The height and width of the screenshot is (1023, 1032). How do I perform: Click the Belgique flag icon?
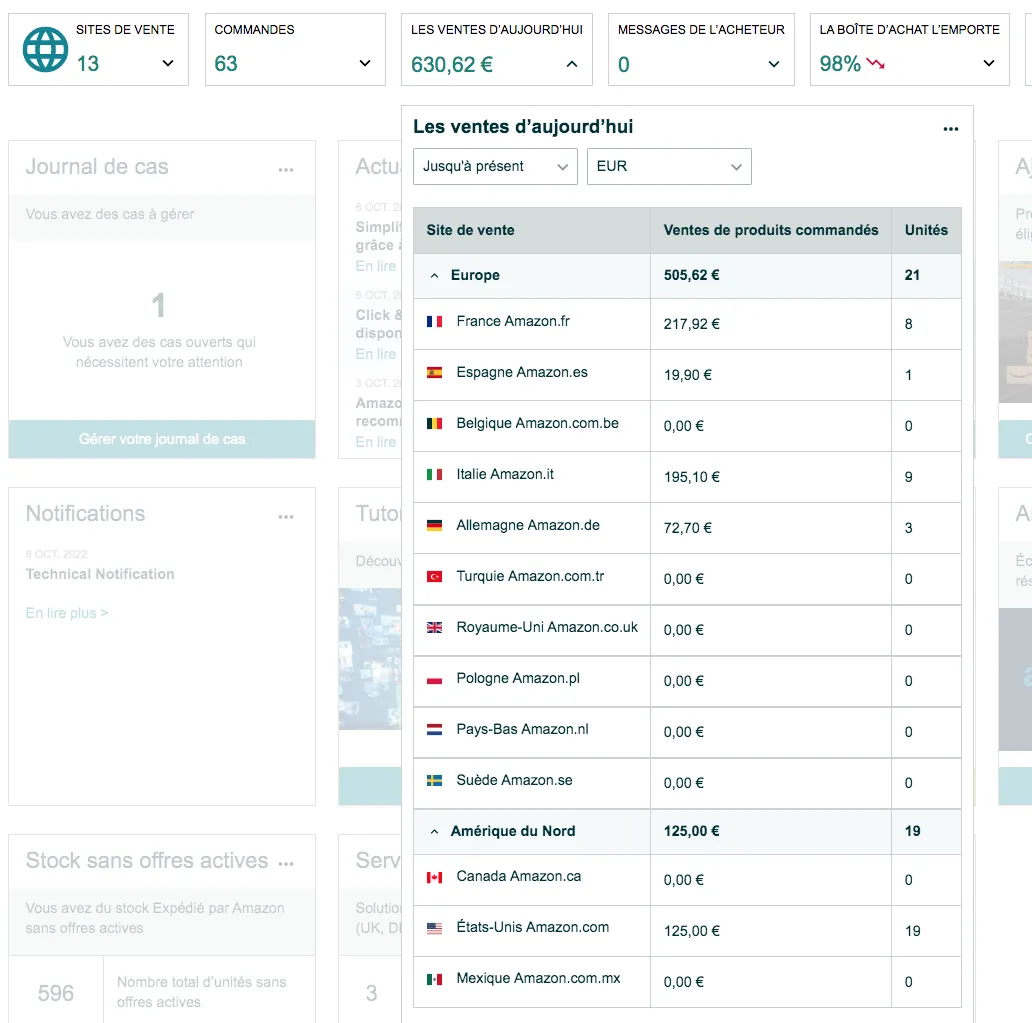[x=434, y=423]
